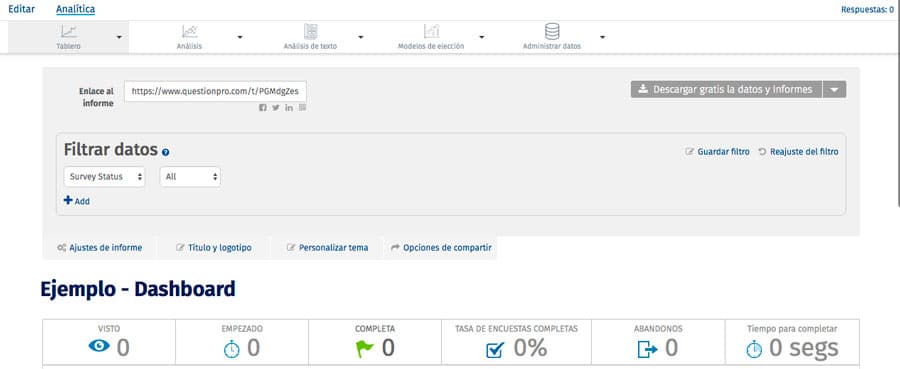The width and height of the screenshot is (900, 369).
Task: Share report link on Facebook
Action: pos(262,107)
